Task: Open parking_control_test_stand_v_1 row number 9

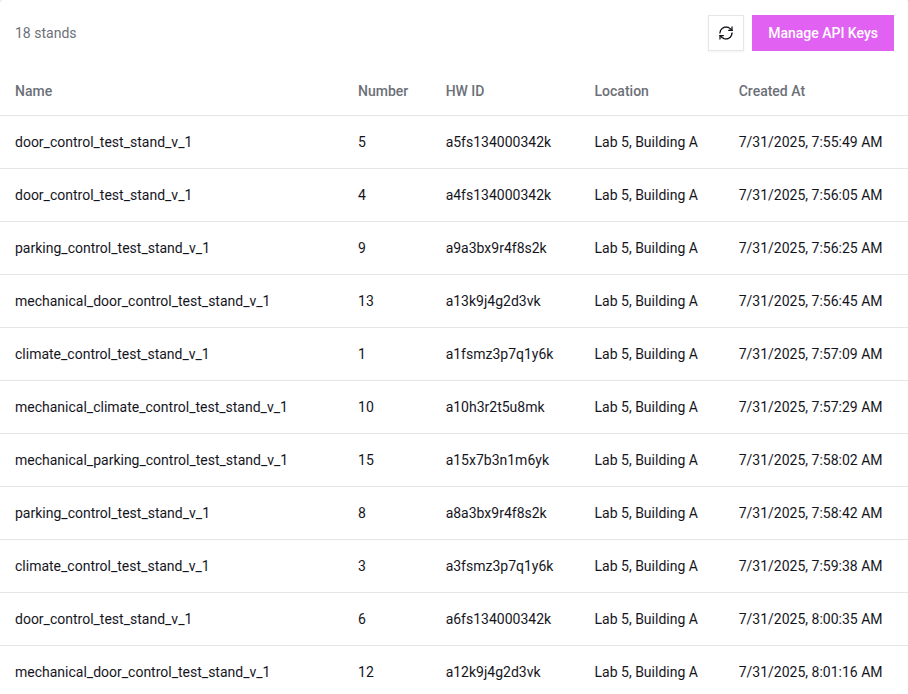Action: 112,248
